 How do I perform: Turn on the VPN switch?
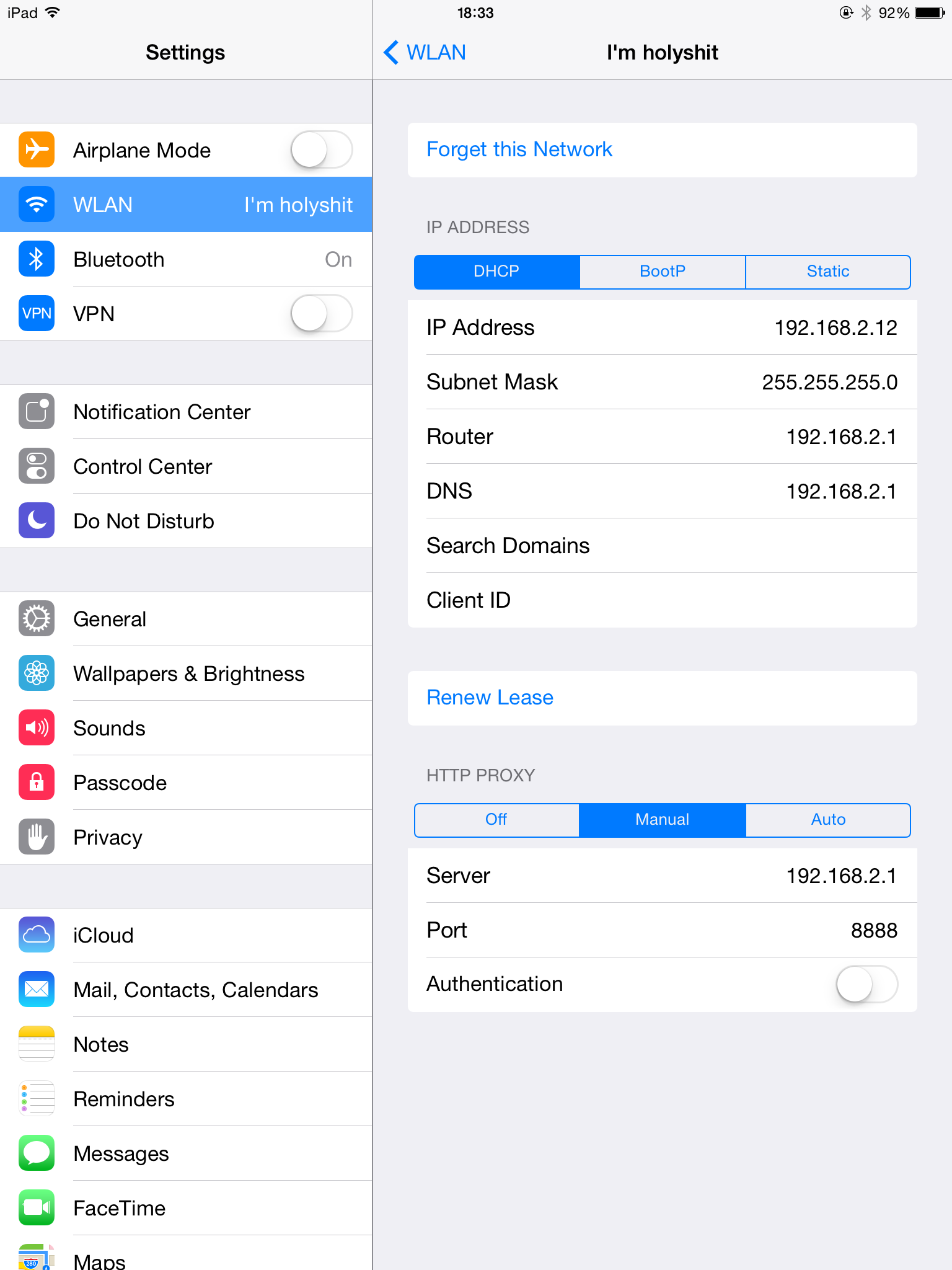pos(322,314)
